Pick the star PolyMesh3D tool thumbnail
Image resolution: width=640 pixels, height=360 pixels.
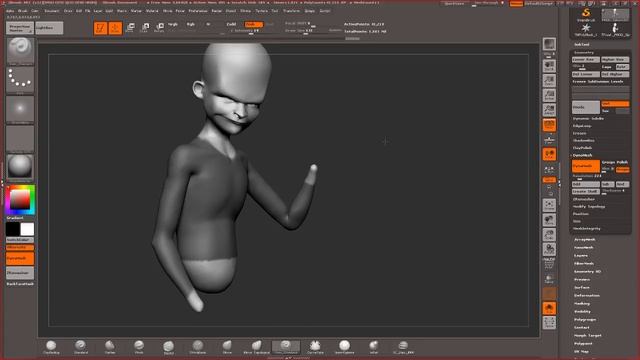[x=586, y=29]
